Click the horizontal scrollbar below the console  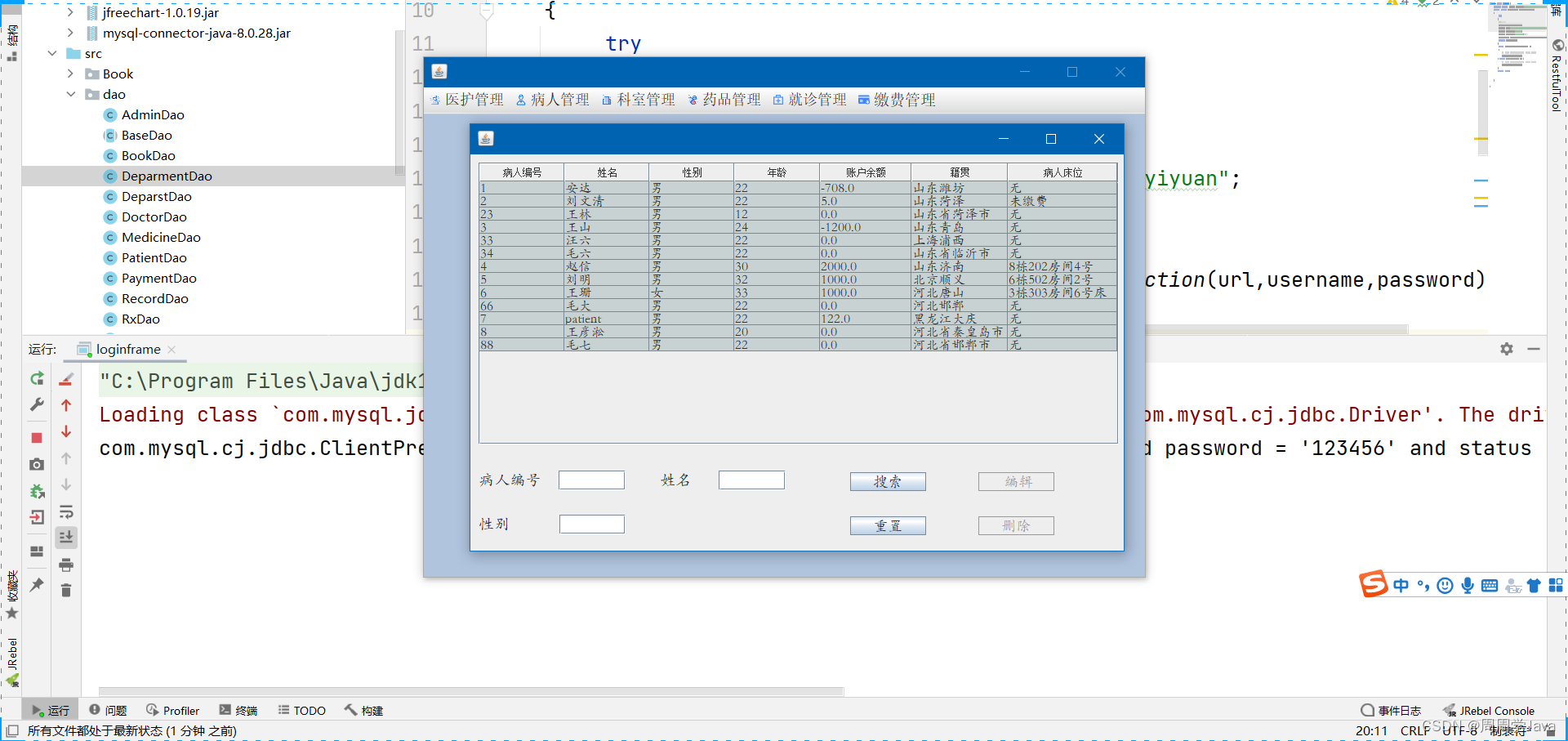pos(470,690)
